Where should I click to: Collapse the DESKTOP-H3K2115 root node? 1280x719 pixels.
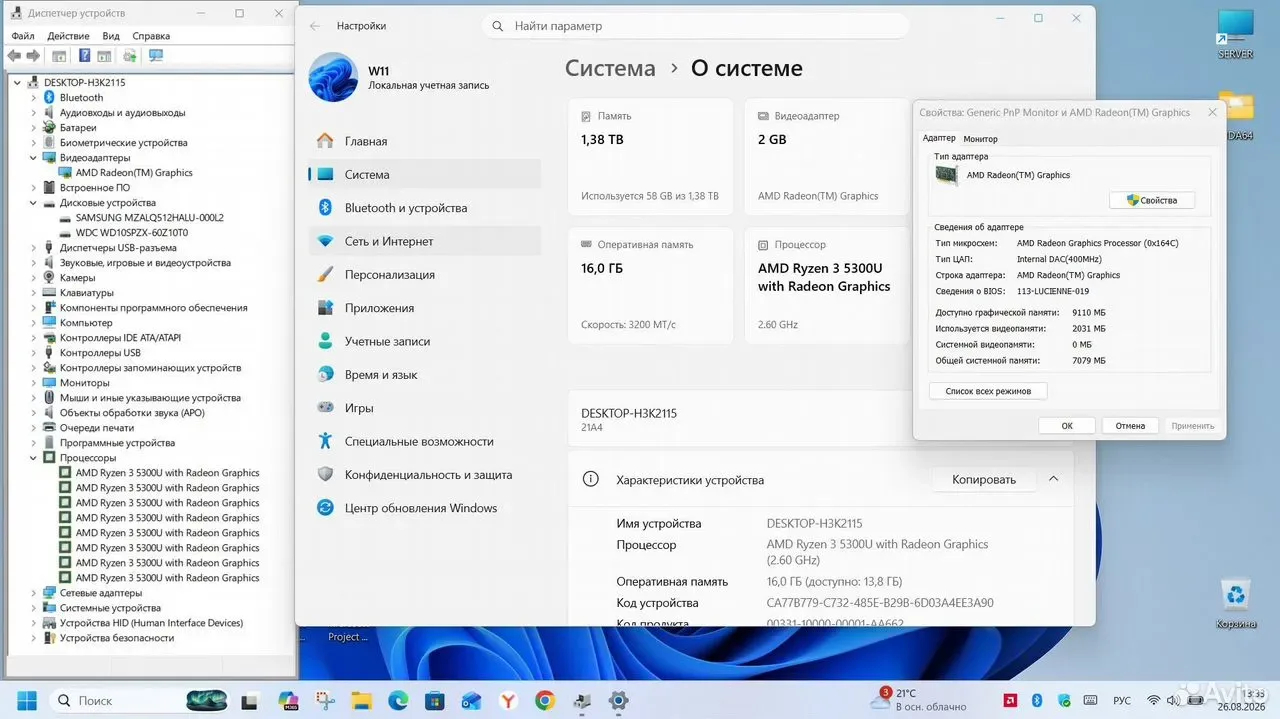tap(17, 82)
